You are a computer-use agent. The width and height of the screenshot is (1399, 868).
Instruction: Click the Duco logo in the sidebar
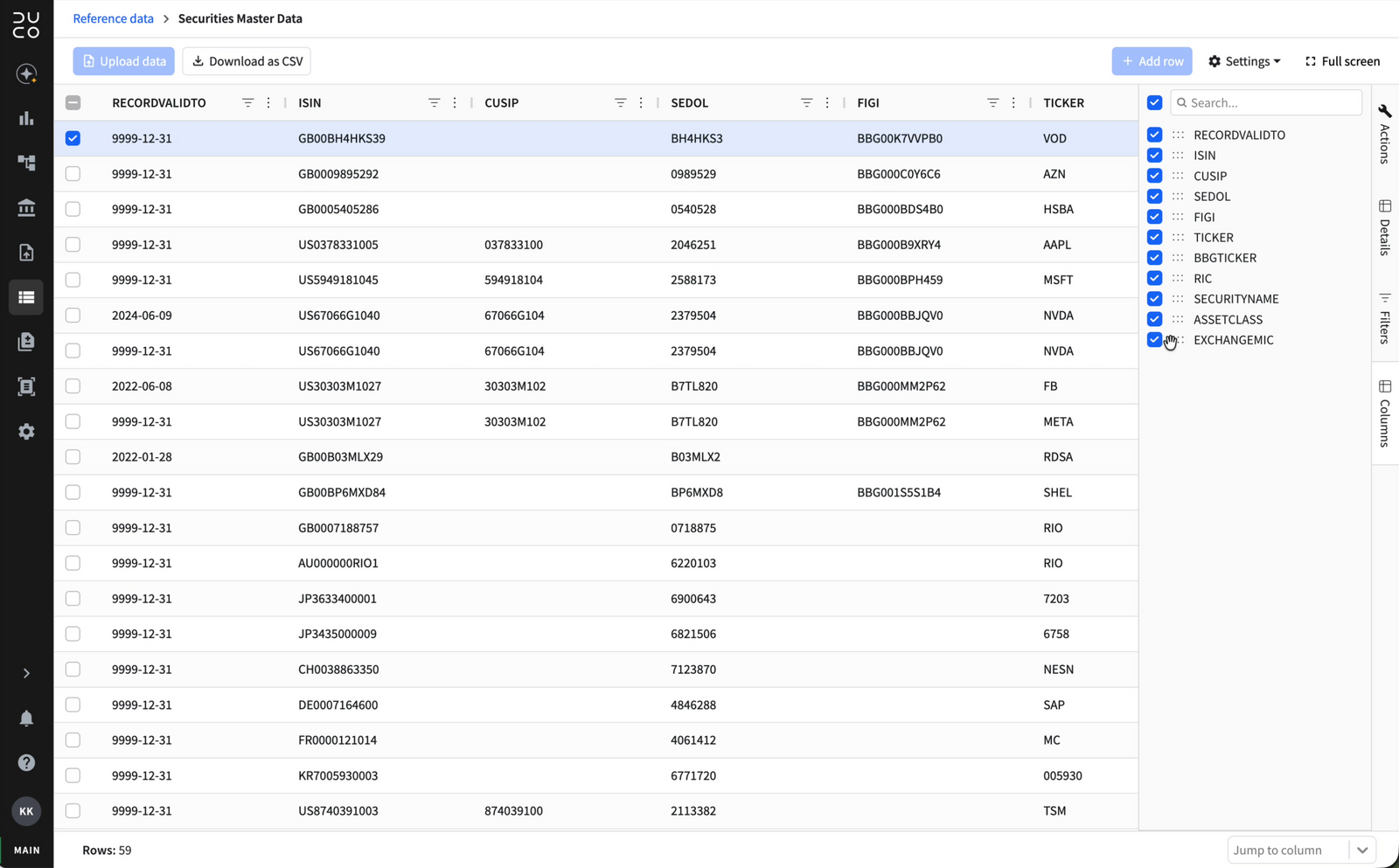point(26,25)
